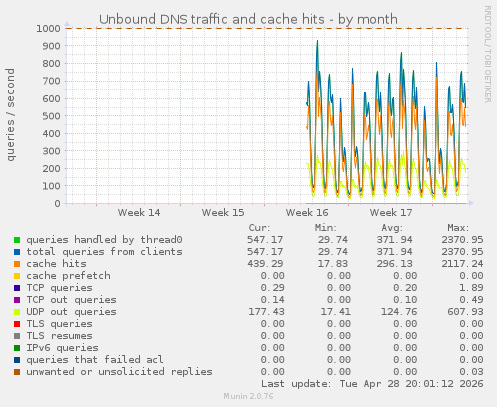
Task: Click the 'IPv6 queries' legend label
Action: 62,348
